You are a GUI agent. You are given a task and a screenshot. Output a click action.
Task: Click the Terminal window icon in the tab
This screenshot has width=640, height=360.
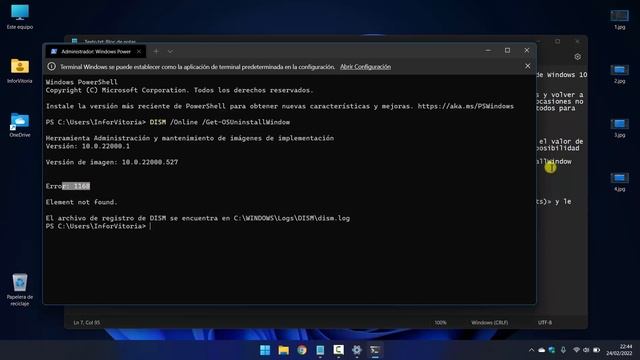(x=54, y=51)
